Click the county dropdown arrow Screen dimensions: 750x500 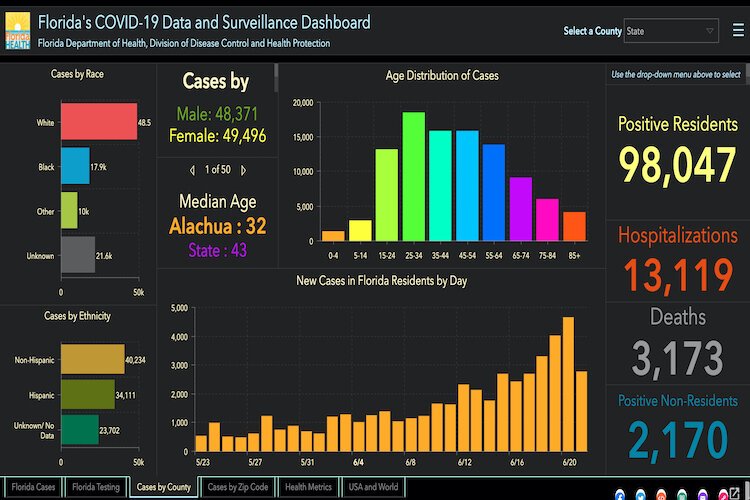[710, 31]
